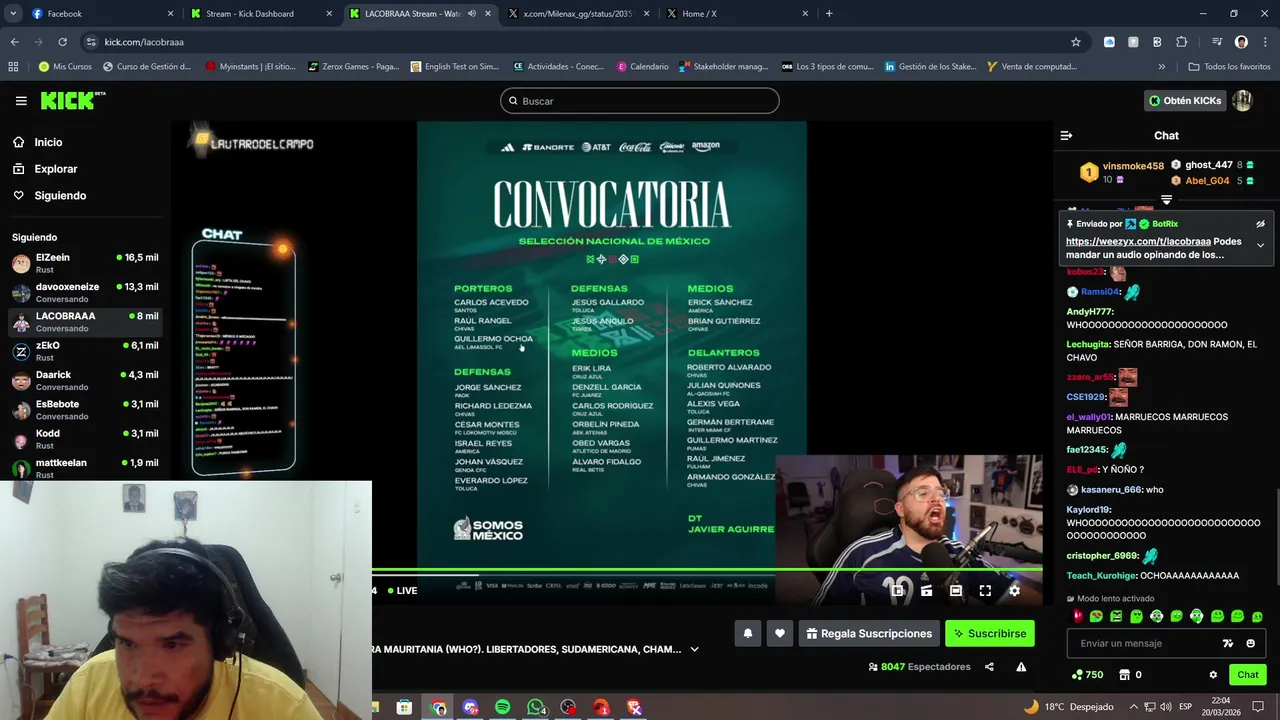Click the live stream progress bar

tap(707, 570)
